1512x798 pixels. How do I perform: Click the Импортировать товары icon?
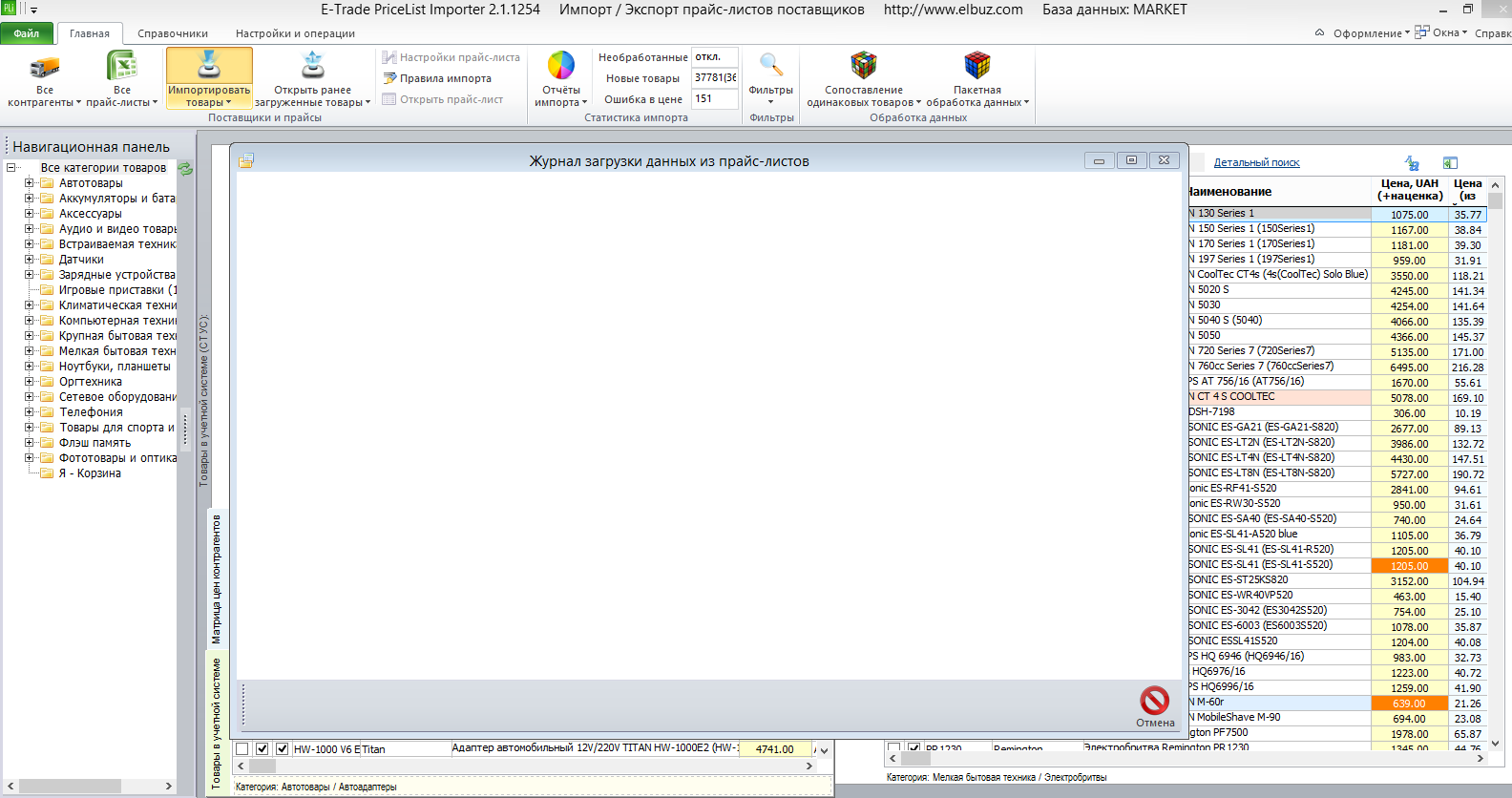(209, 65)
